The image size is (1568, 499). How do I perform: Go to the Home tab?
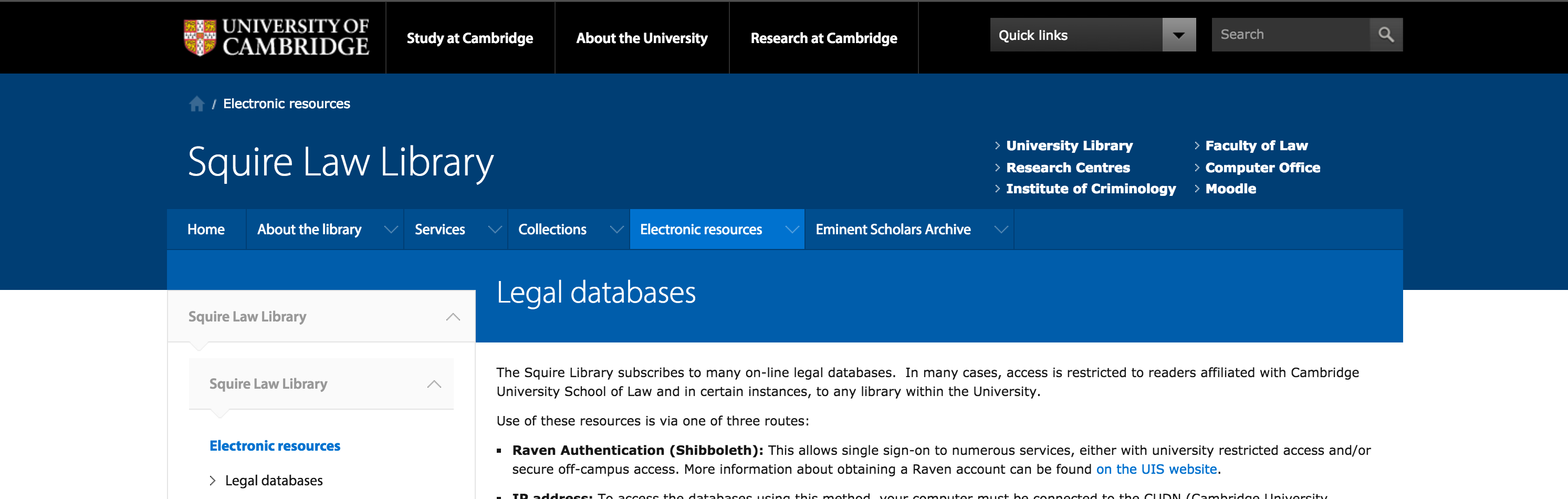[206, 230]
